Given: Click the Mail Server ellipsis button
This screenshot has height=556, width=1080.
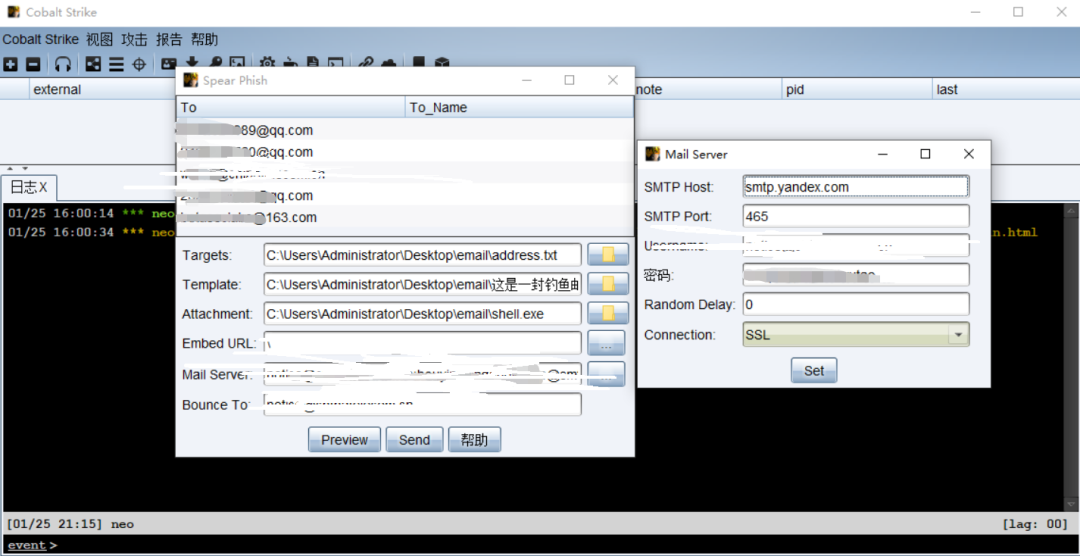Looking at the screenshot, I should [x=606, y=373].
